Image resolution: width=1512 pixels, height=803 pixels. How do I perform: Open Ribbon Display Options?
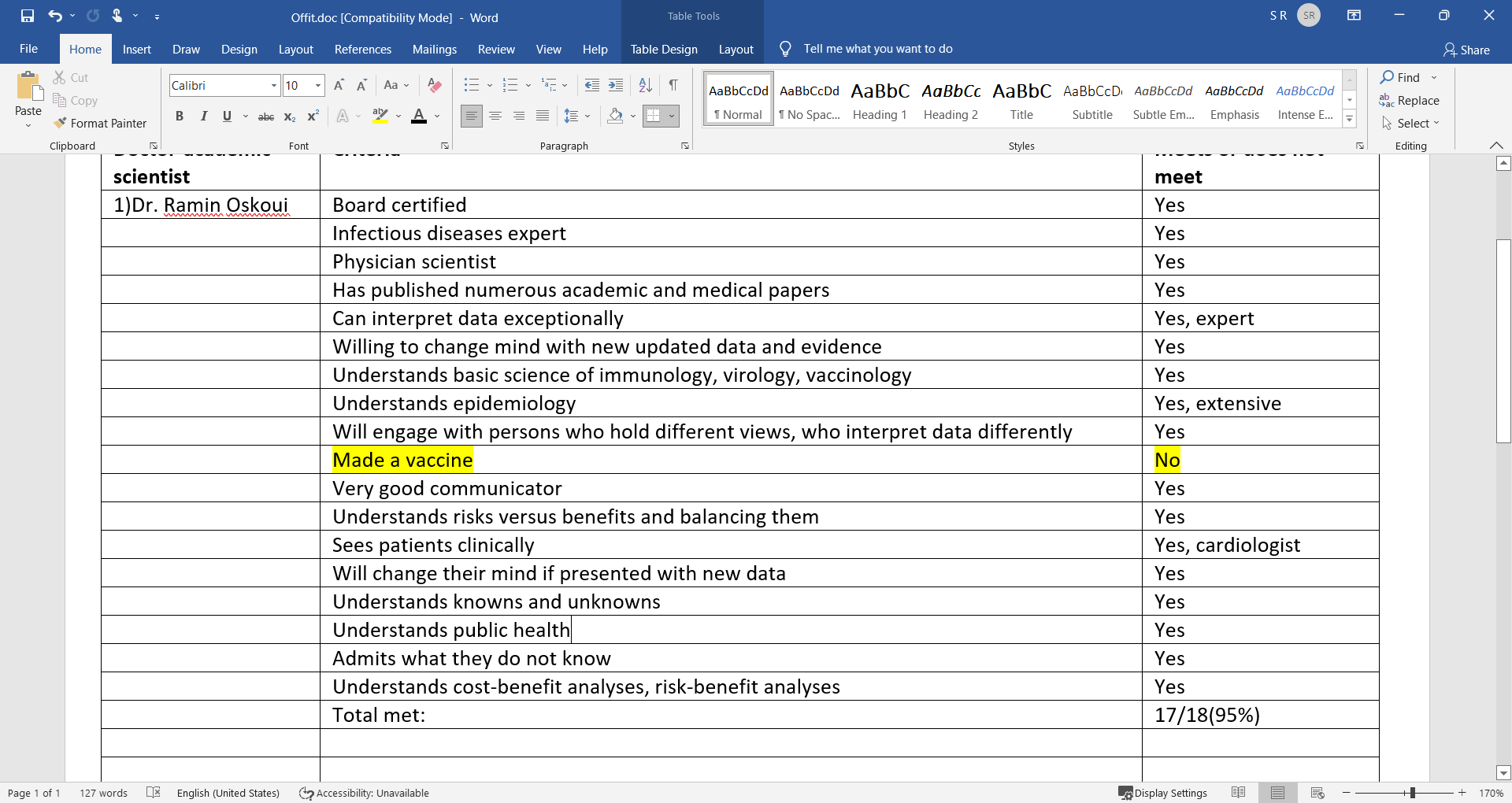pos(1354,16)
